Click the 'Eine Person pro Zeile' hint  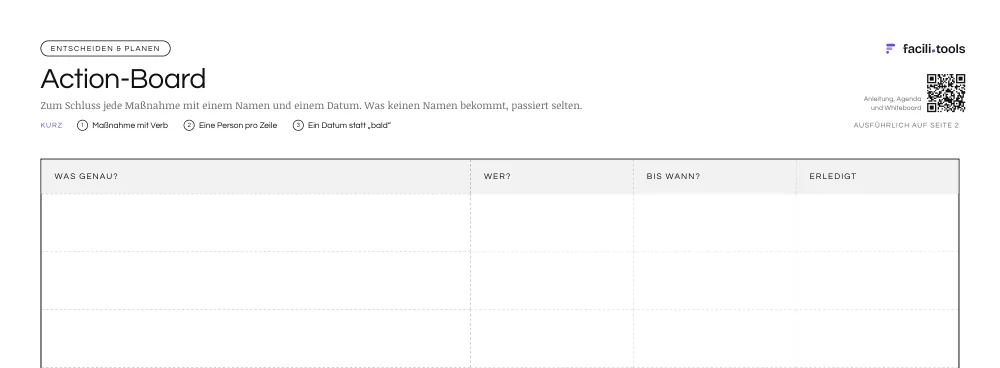(238, 126)
